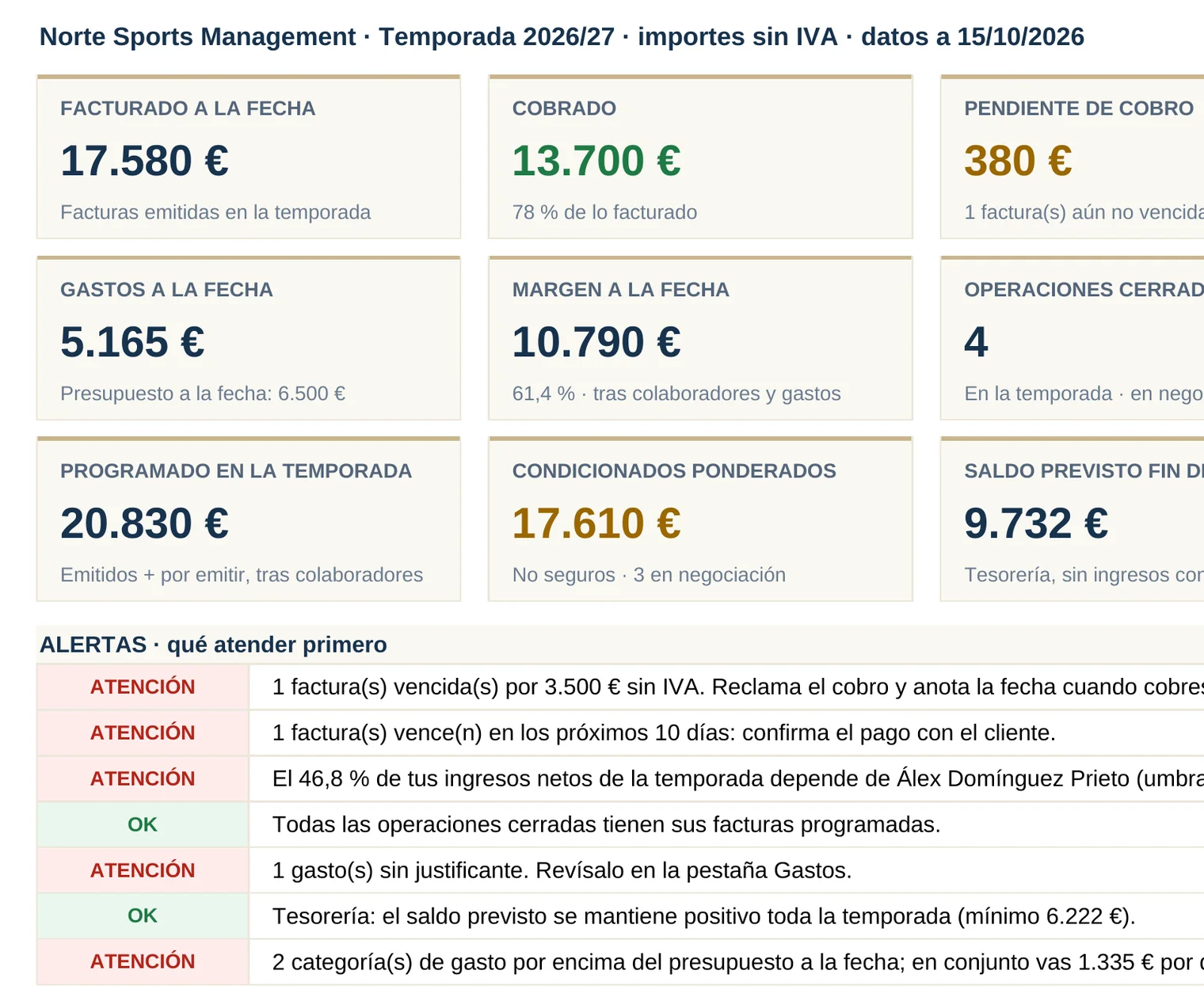Select the value '10.790 €'

point(596,342)
